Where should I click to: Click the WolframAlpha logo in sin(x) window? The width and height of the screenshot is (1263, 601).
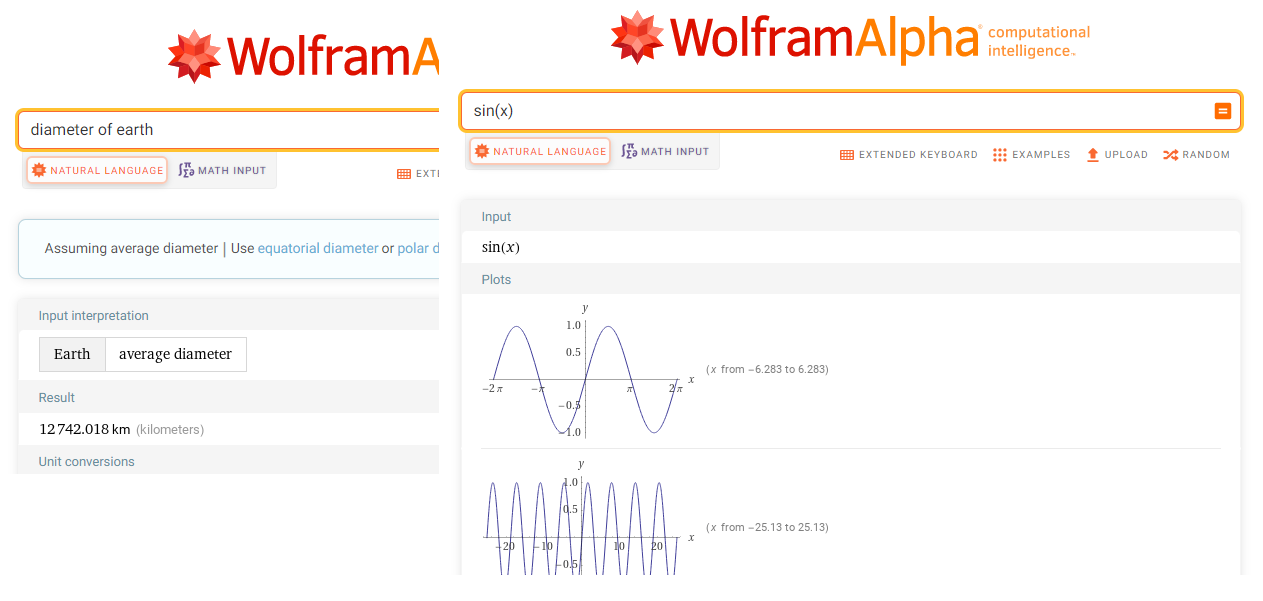795,38
